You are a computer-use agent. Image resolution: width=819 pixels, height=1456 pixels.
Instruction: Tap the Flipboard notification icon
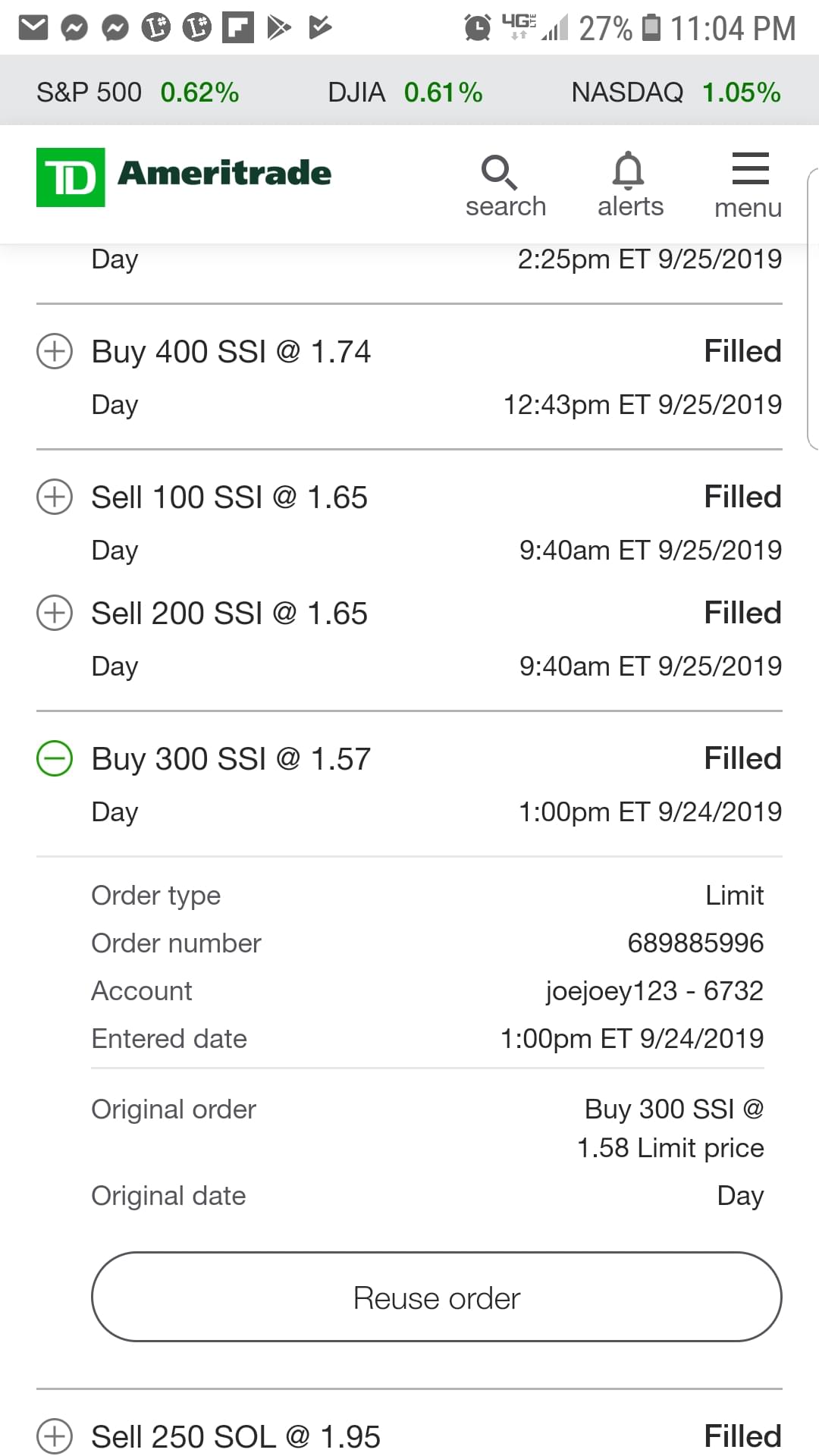pyautogui.click(x=237, y=28)
